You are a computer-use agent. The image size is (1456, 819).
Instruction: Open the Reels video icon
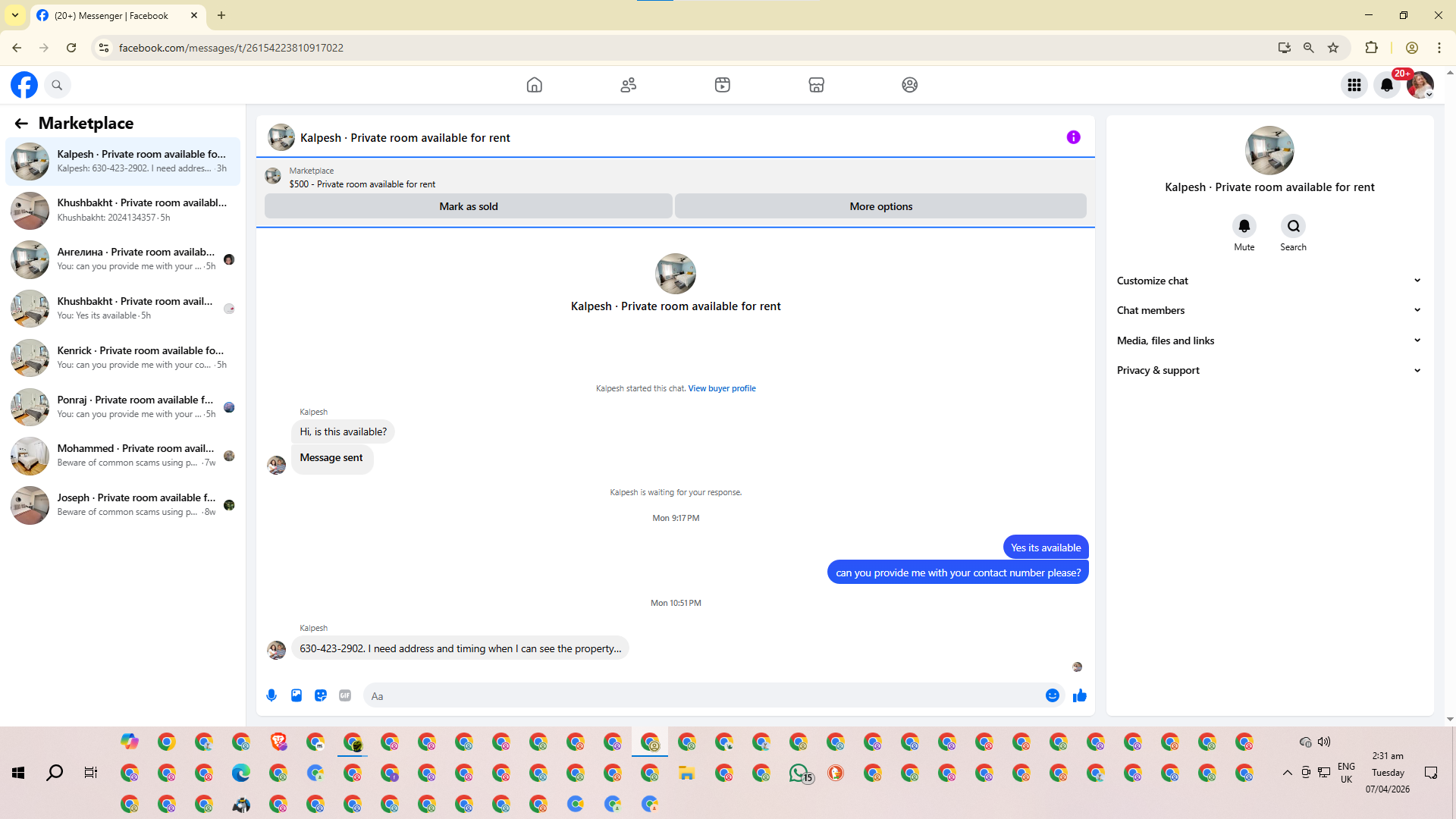(723, 85)
